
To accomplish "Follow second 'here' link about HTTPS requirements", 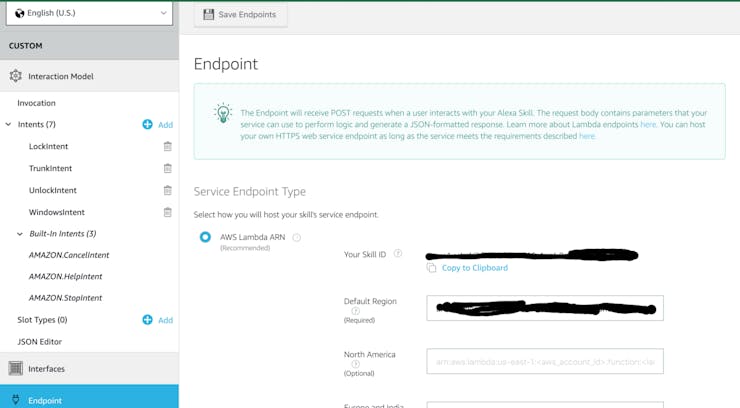I will point(587,136).
